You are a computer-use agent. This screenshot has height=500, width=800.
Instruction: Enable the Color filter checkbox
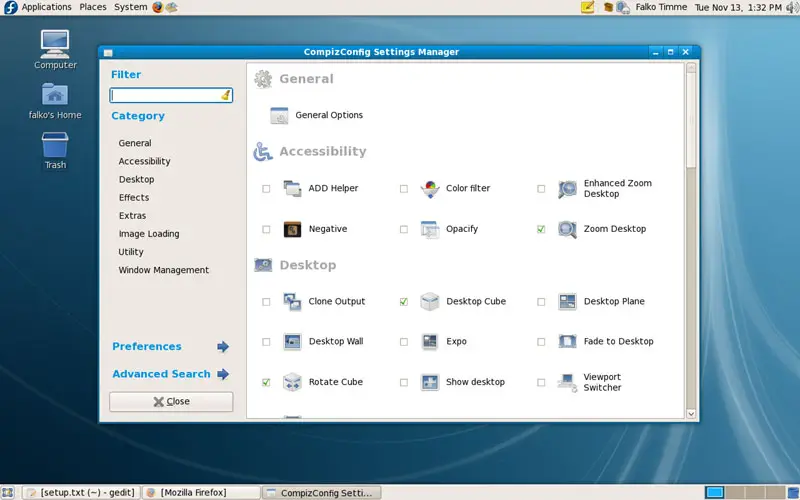coord(404,189)
